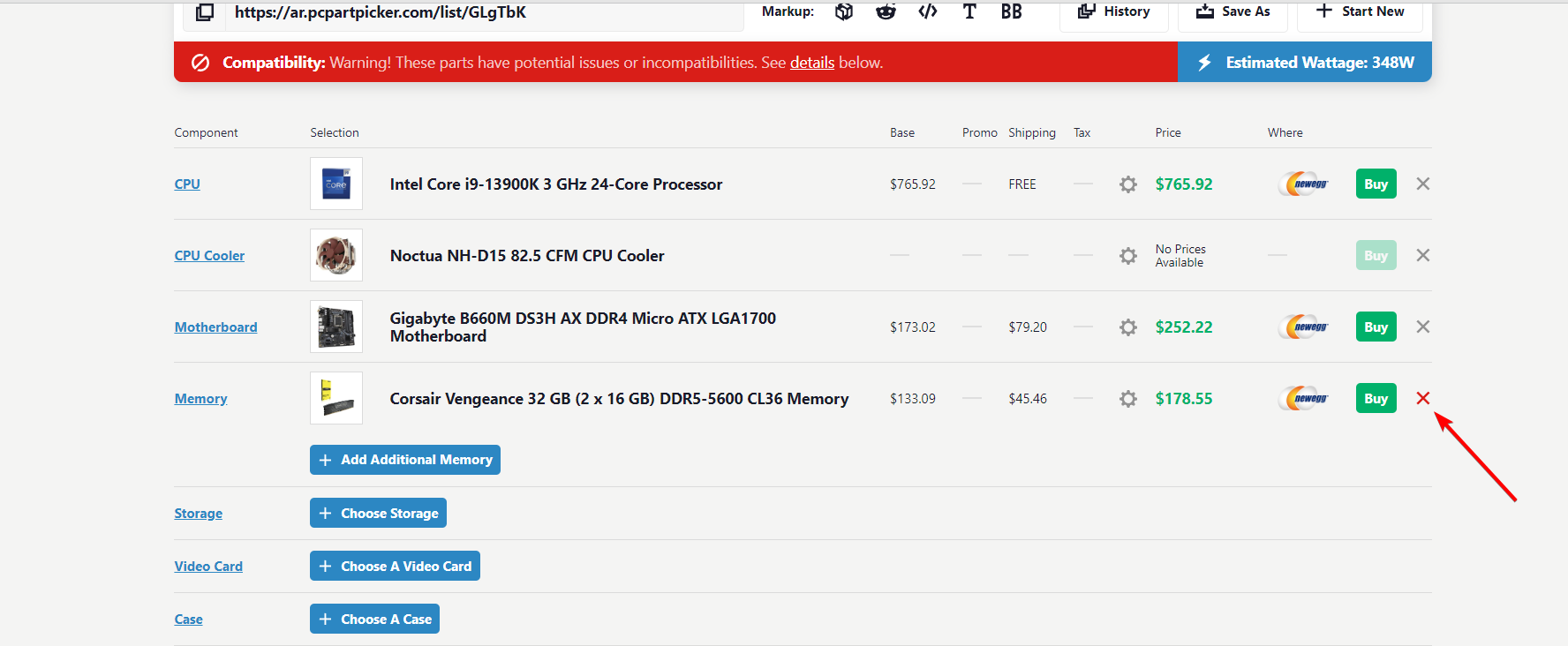Select the BB code markup option
This screenshot has height=646, width=1568.
pyautogui.click(x=1012, y=11)
